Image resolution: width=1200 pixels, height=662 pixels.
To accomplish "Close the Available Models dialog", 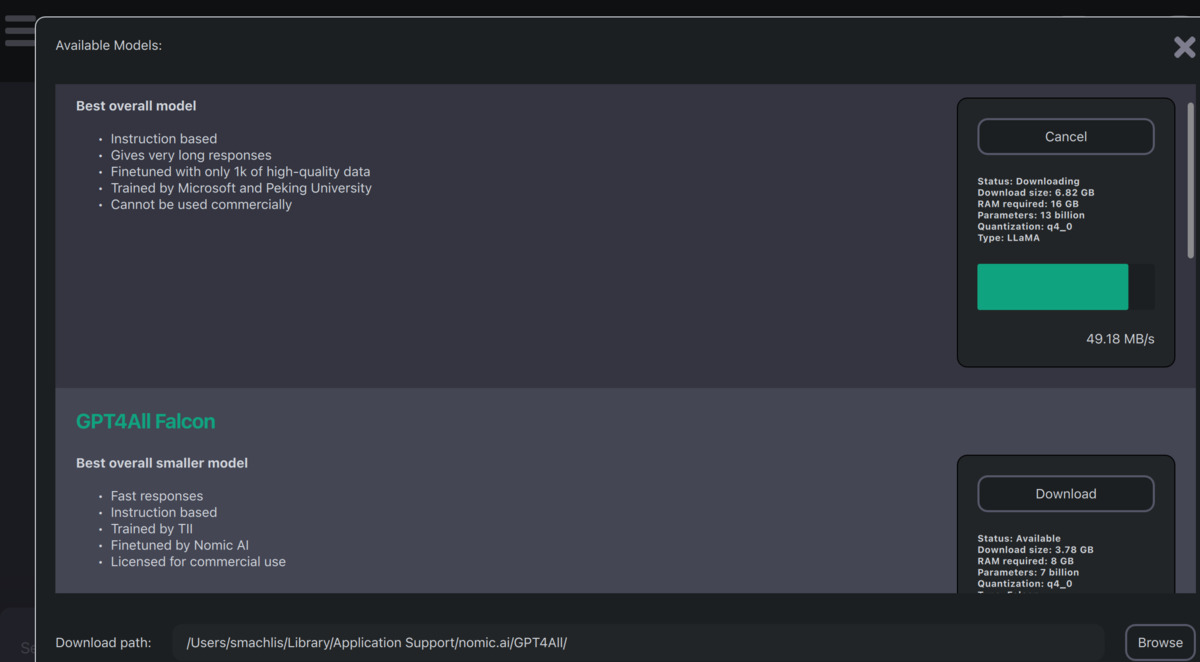I will (x=1184, y=47).
